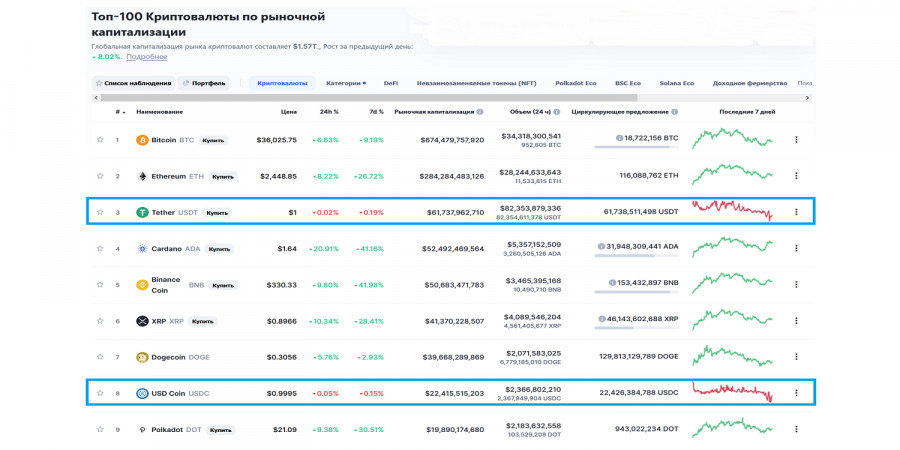Image resolution: width=900 pixels, height=450 pixels.
Task: Click the USD Coin logo icon
Action: coord(142,393)
